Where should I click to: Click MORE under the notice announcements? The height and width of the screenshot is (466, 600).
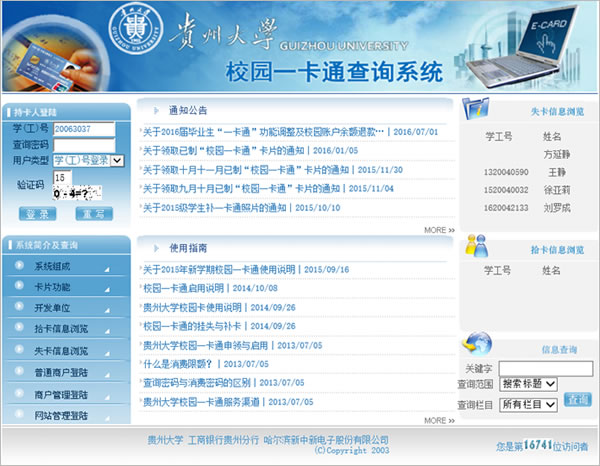click(x=438, y=230)
